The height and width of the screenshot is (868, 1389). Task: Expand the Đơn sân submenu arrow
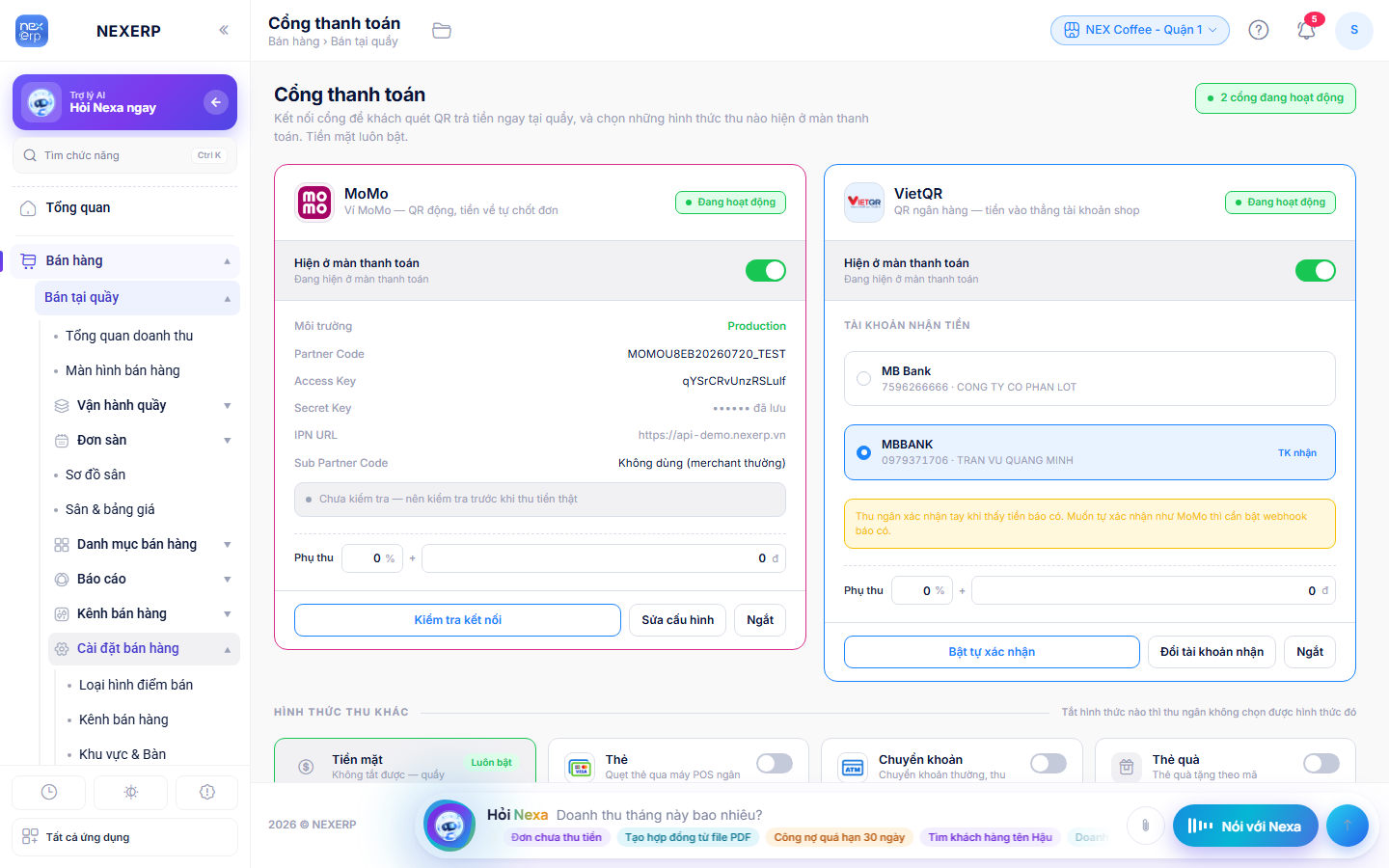(228, 441)
